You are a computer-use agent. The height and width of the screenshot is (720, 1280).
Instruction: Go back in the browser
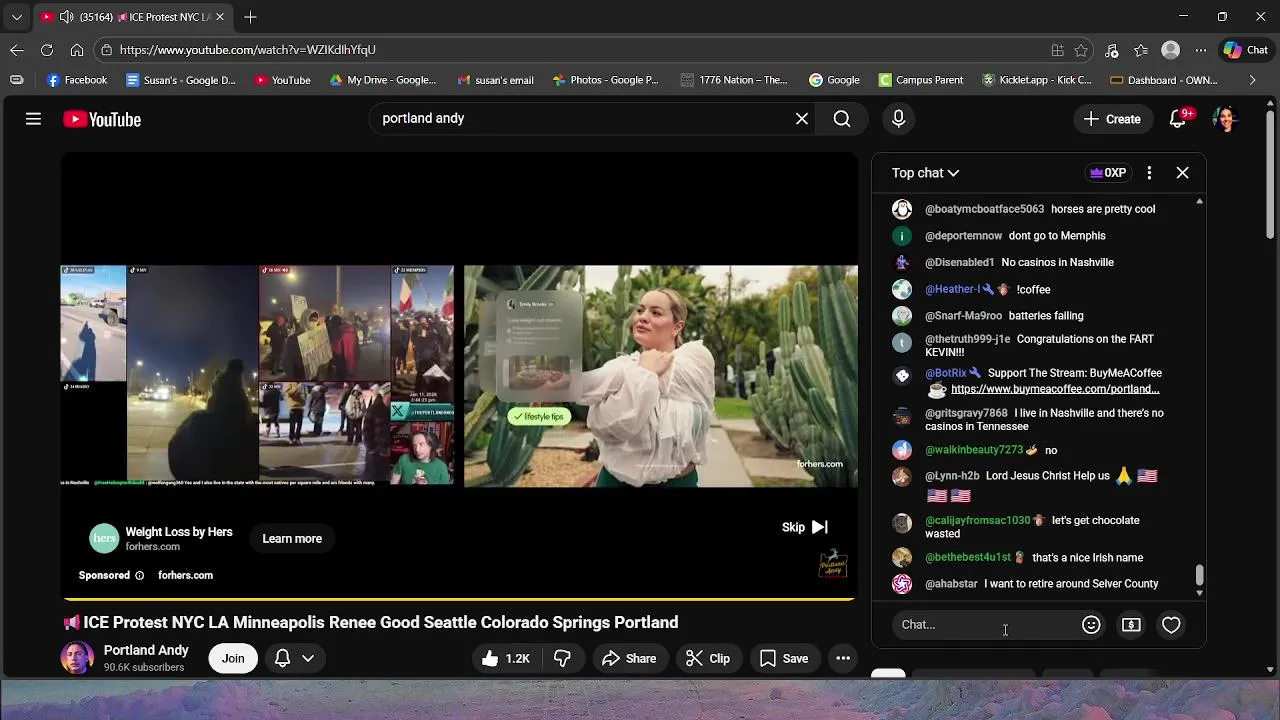(x=17, y=49)
